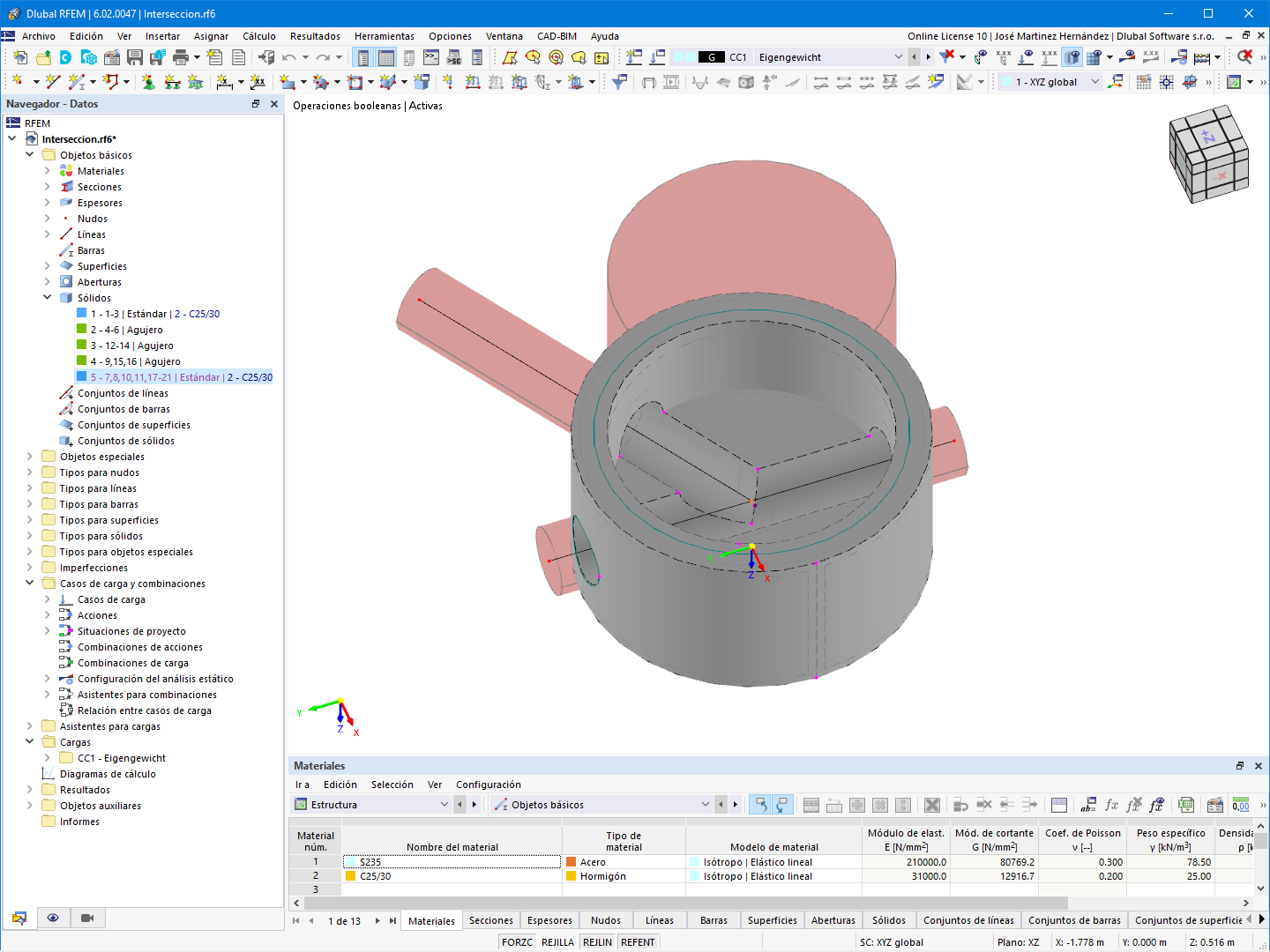
Task: Toggle solid transparent display mode icon
Action: click(1072, 57)
